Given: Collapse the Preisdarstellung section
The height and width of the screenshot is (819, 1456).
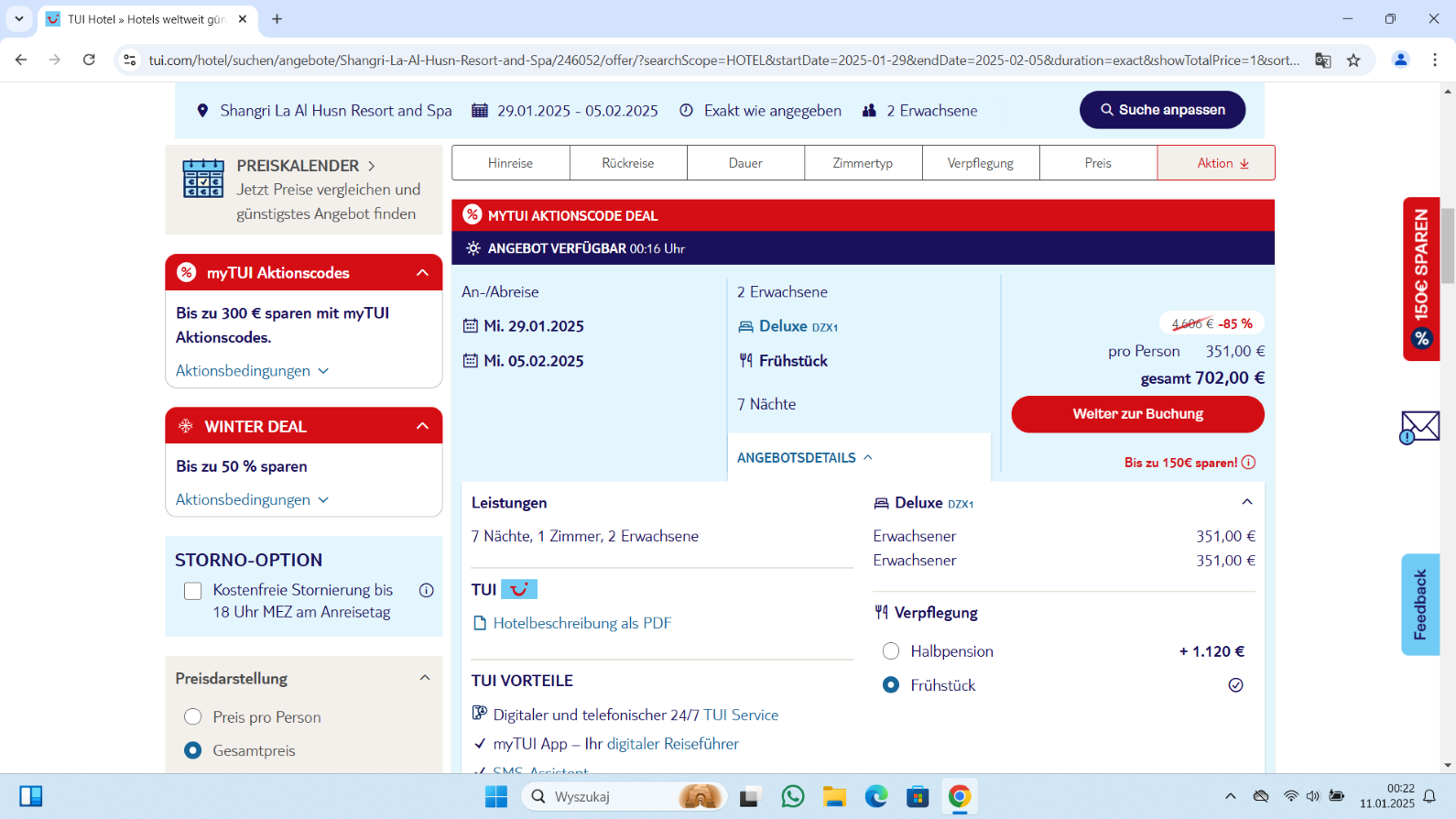Looking at the screenshot, I should (425, 678).
